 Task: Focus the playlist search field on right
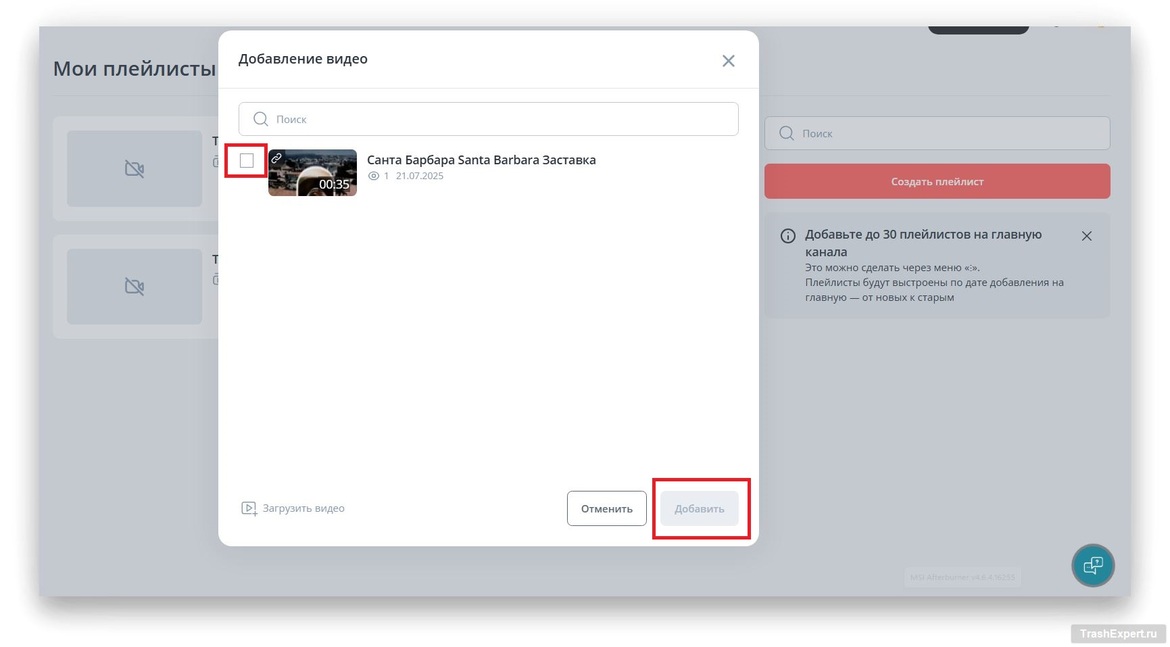(x=950, y=133)
